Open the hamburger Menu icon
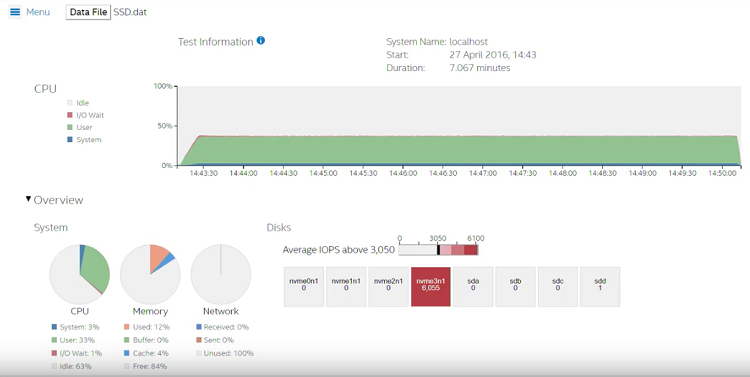The height and width of the screenshot is (377, 750). click(15, 12)
